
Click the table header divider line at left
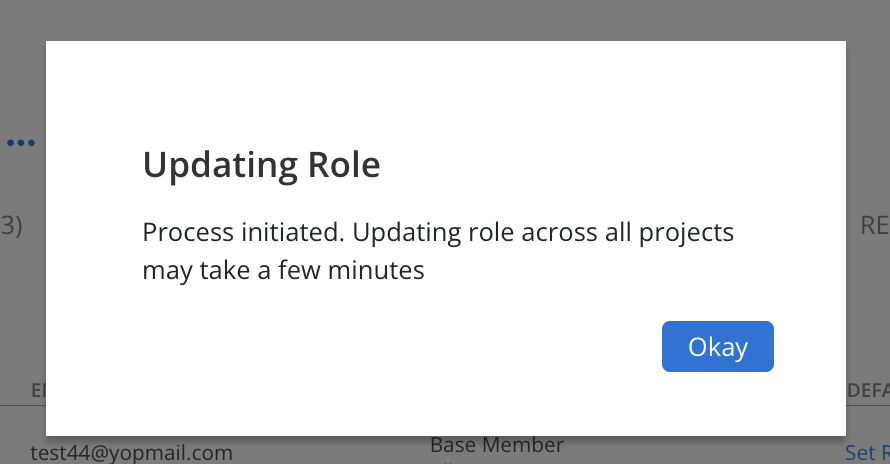(23, 406)
